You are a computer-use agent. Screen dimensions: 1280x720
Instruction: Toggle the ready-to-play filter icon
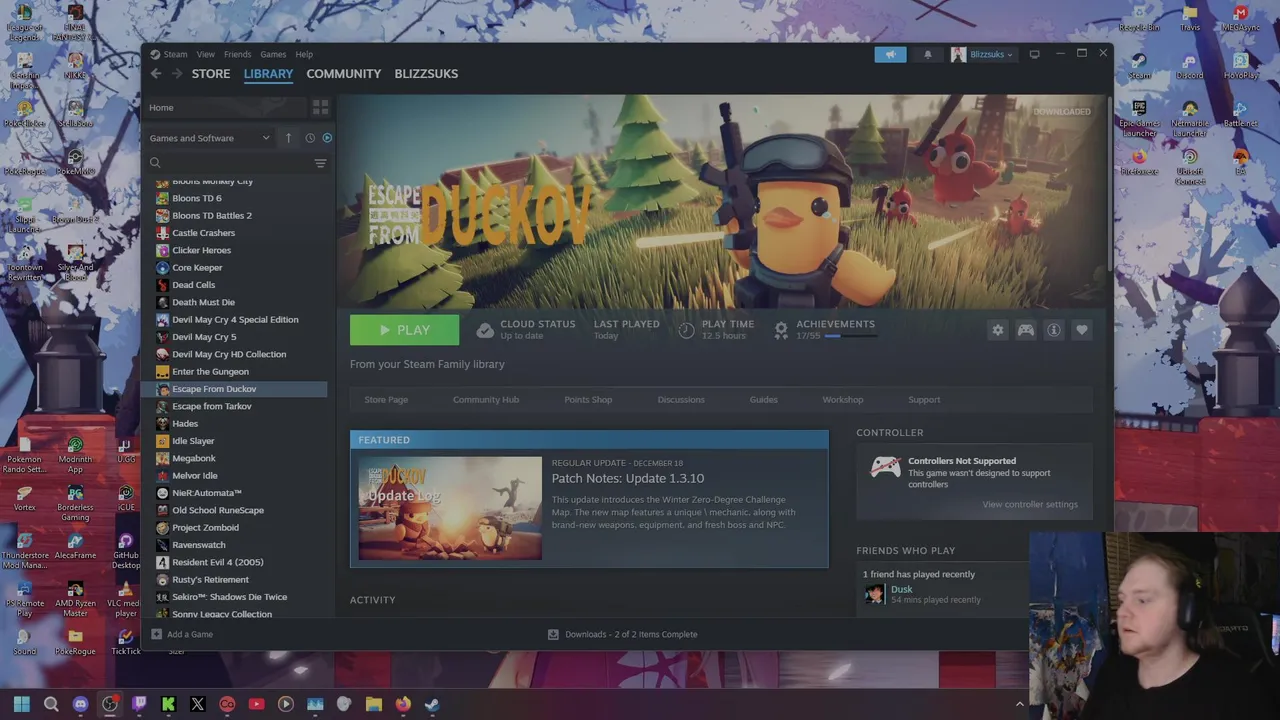pyautogui.click(x=327, y=138)
